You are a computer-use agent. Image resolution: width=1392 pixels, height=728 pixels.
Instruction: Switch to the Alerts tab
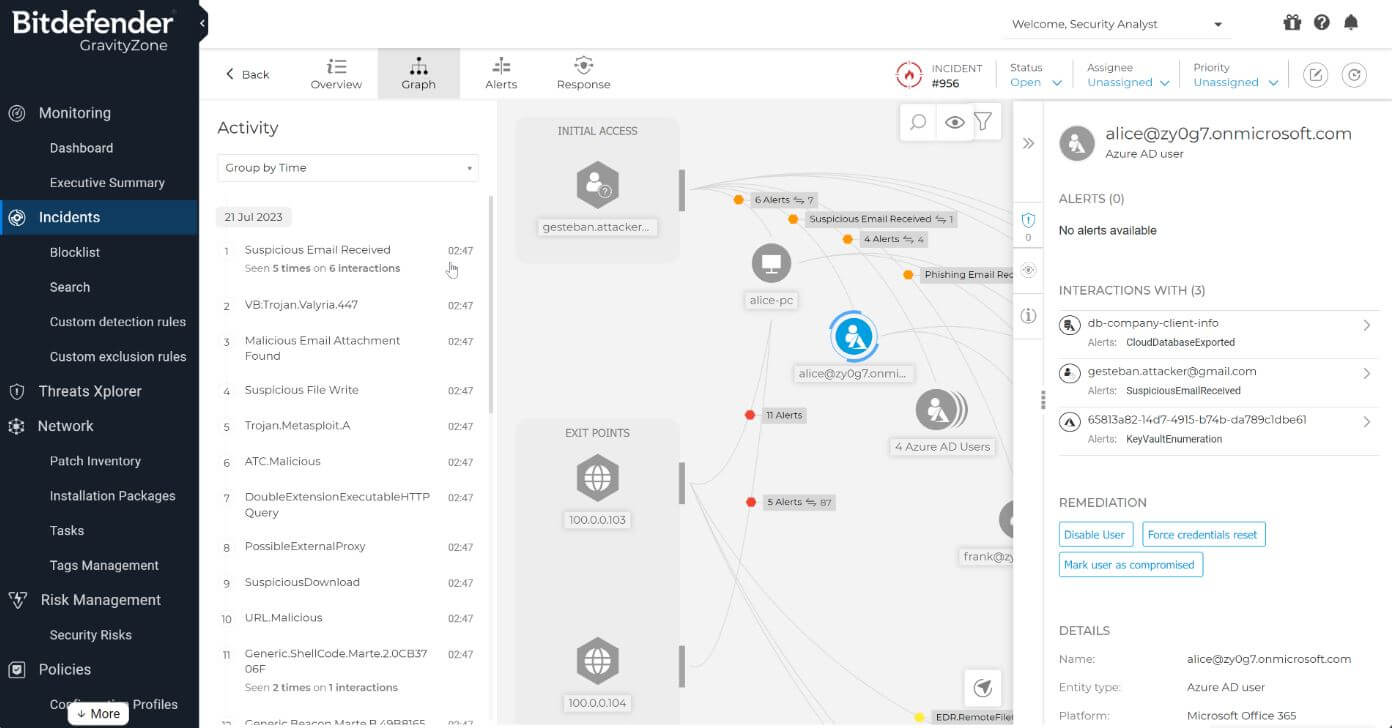point(501,74)
